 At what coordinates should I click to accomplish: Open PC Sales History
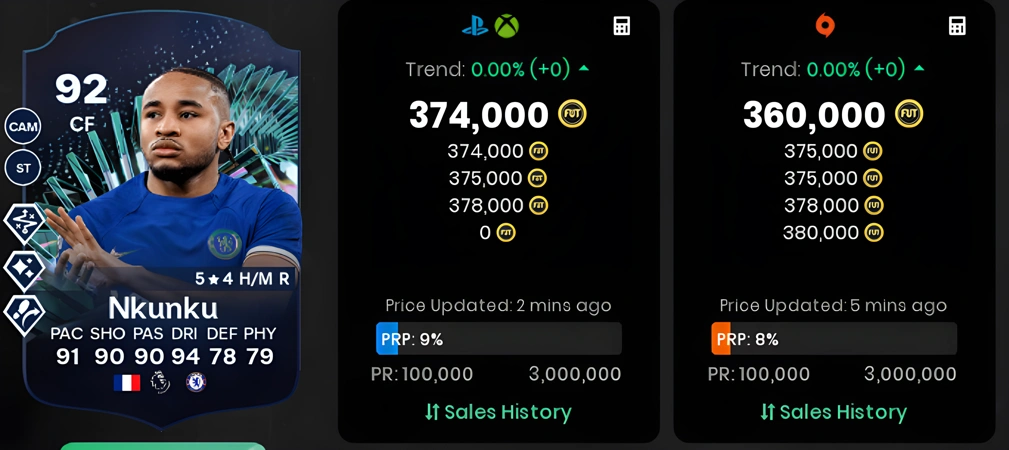click(x=833, y=412)
